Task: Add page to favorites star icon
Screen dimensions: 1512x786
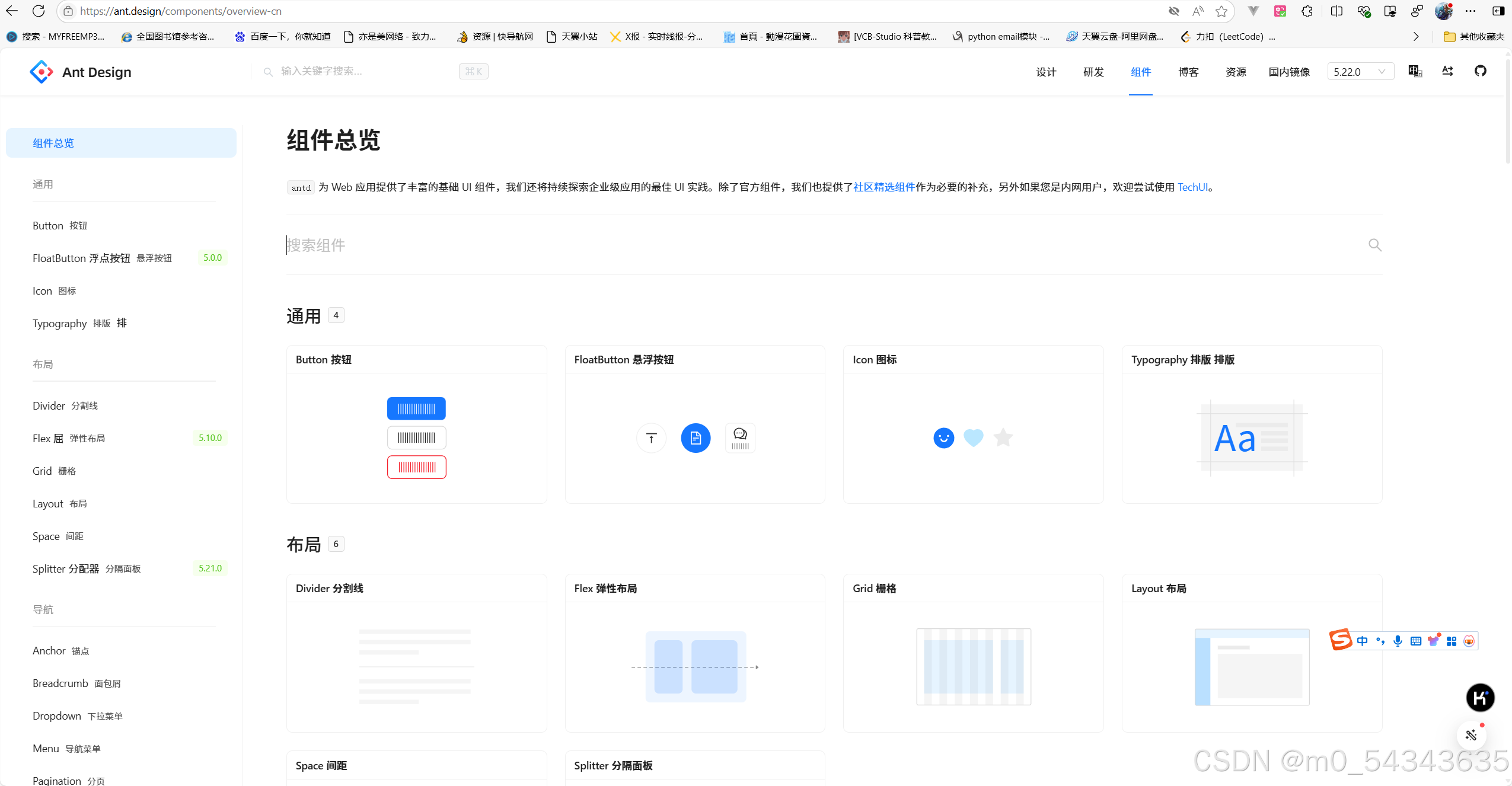Action: coord(1221,11)
